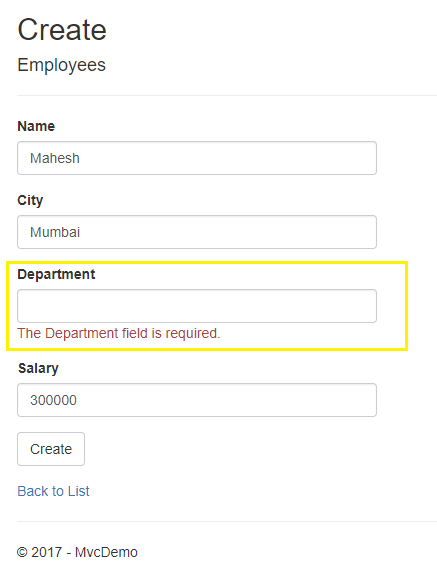The image size is (437, 582).
Task: Open the Back to List link
Action: (x=53, y=491)
